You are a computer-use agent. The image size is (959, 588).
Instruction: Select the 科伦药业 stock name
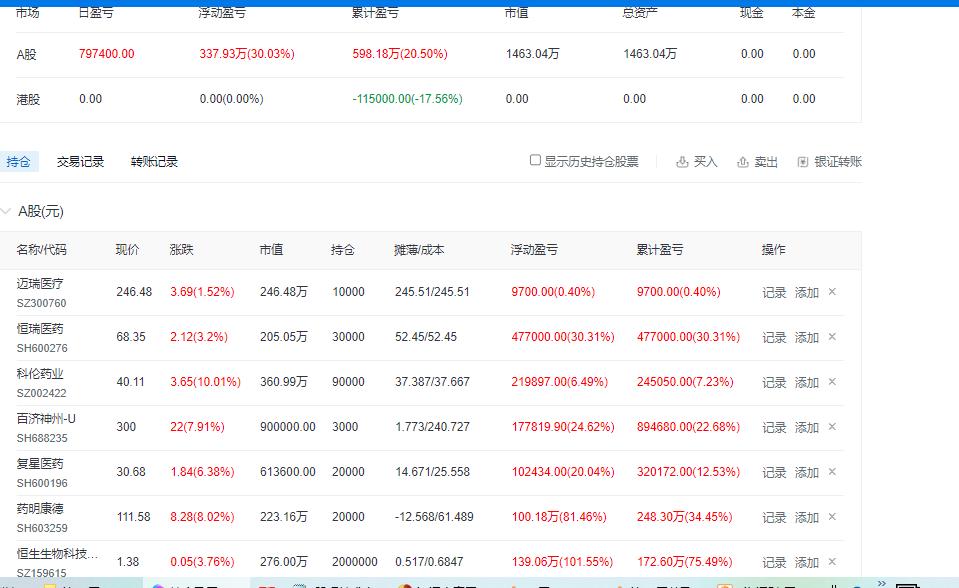40,373
